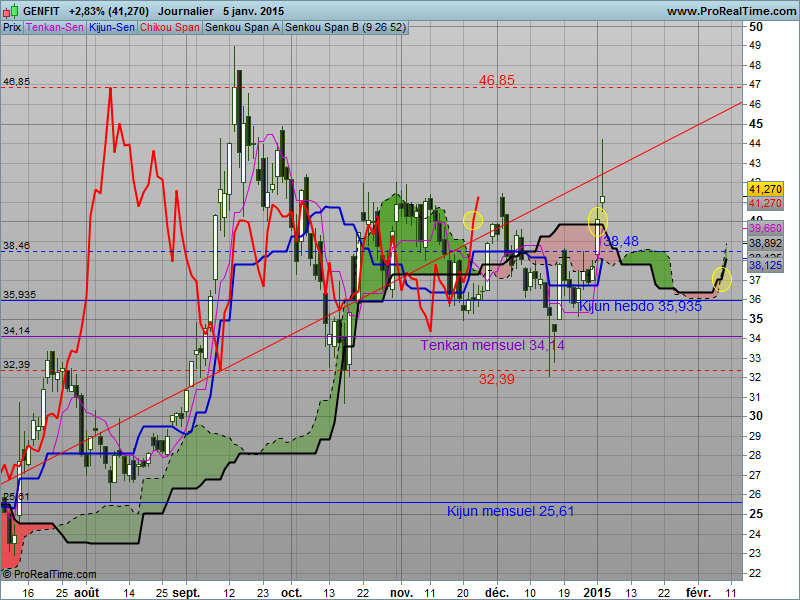Click the blue 38,48 annotation
This screenshot has width=800, height=600.
620,241
